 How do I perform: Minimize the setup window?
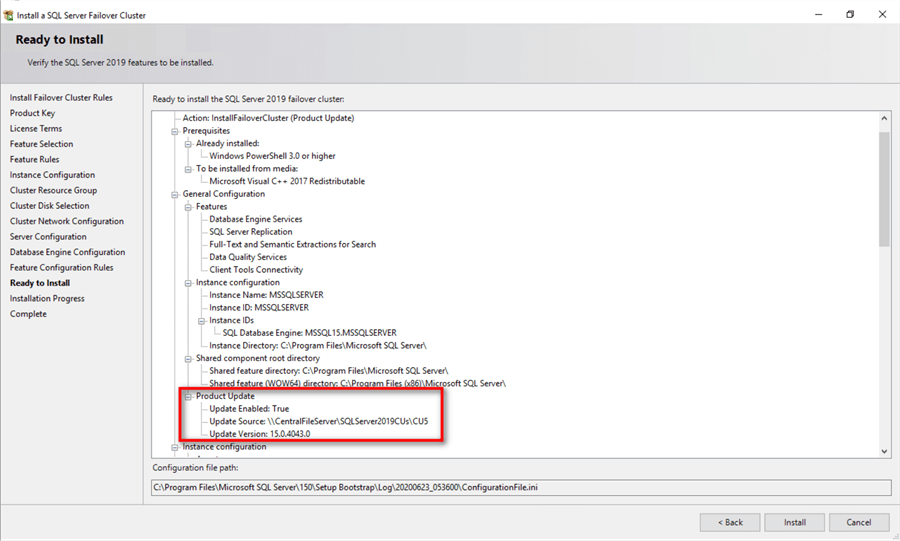pos(818,14)
